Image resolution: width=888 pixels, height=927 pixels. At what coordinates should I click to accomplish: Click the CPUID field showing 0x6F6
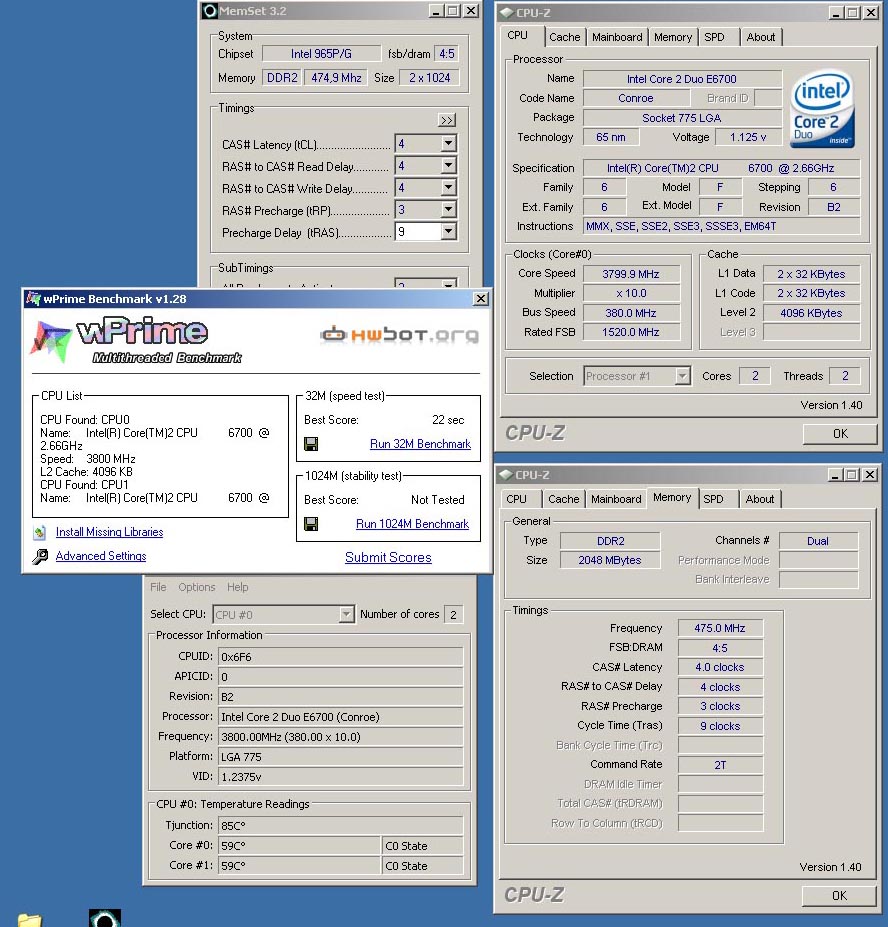click(341, 657)
